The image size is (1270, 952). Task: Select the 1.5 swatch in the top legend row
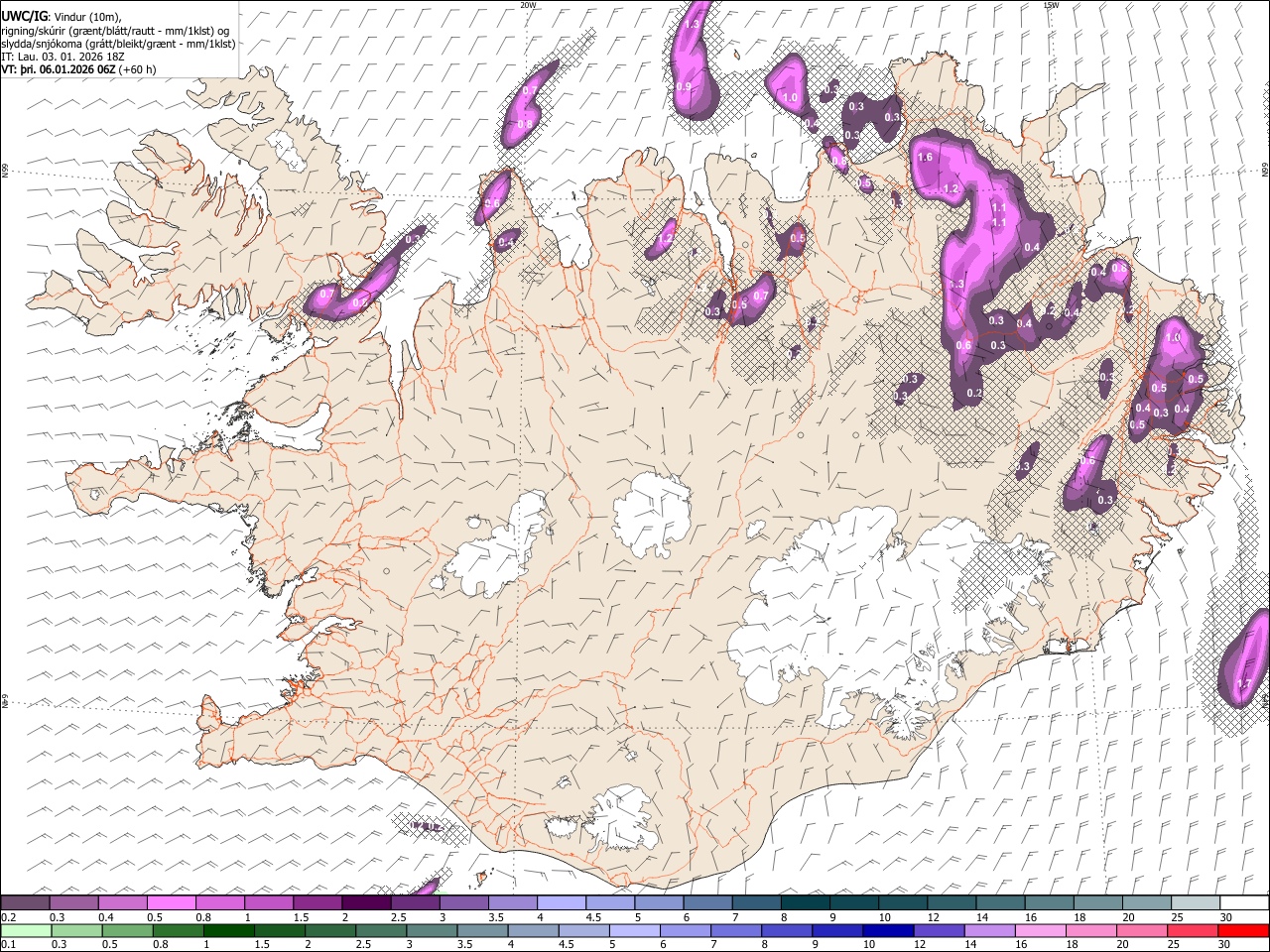(317, 902)
